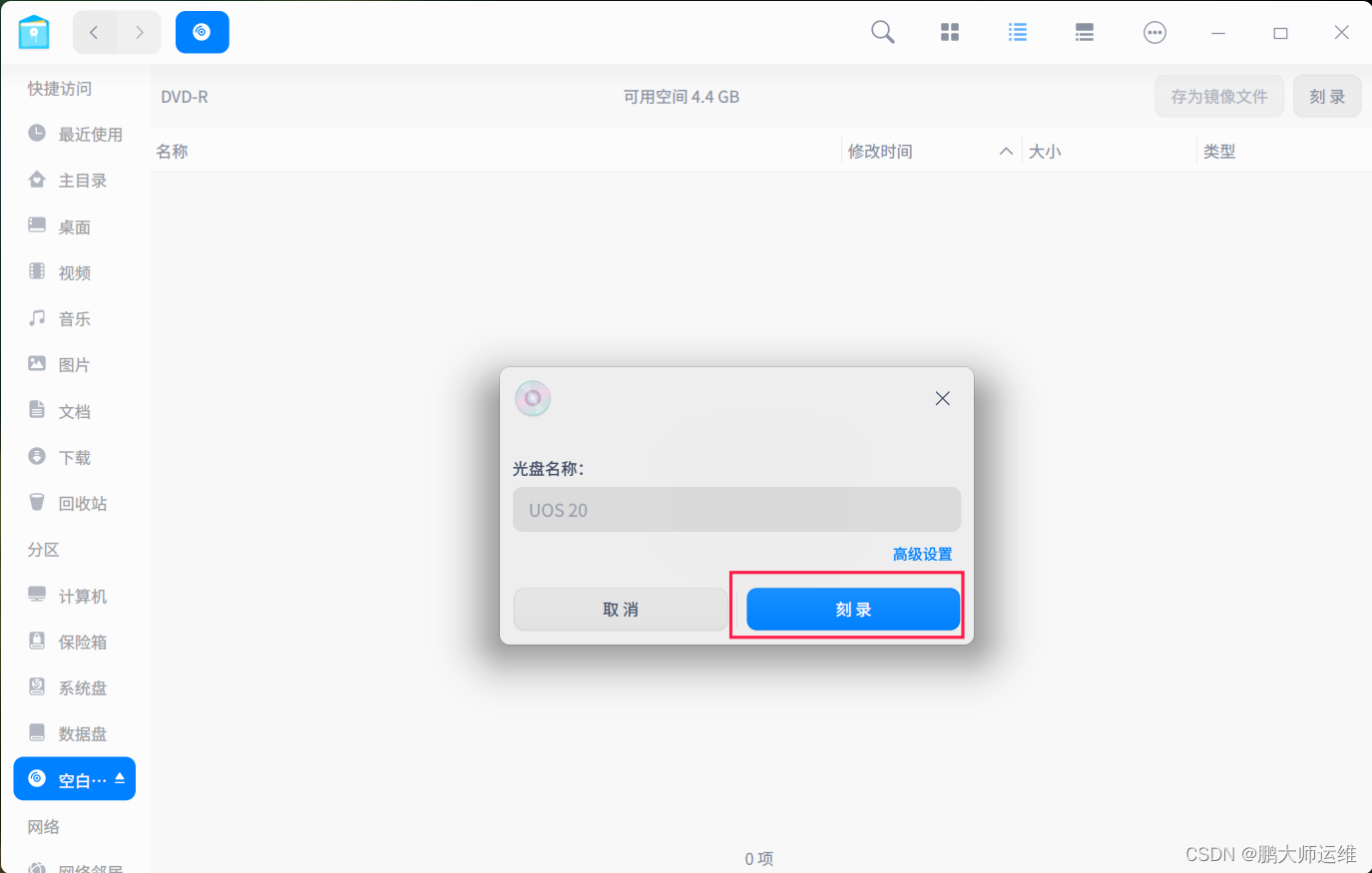Click the 存为镜像文件 button
This screenshot has height=873, width=1372.
point(1218,96)
